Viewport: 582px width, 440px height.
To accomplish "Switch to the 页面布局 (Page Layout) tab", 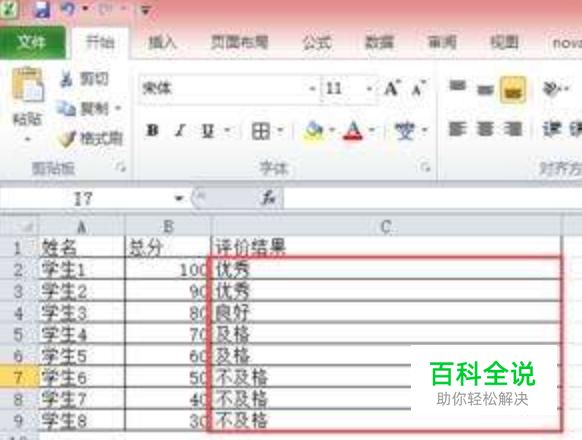I will 239,43.
